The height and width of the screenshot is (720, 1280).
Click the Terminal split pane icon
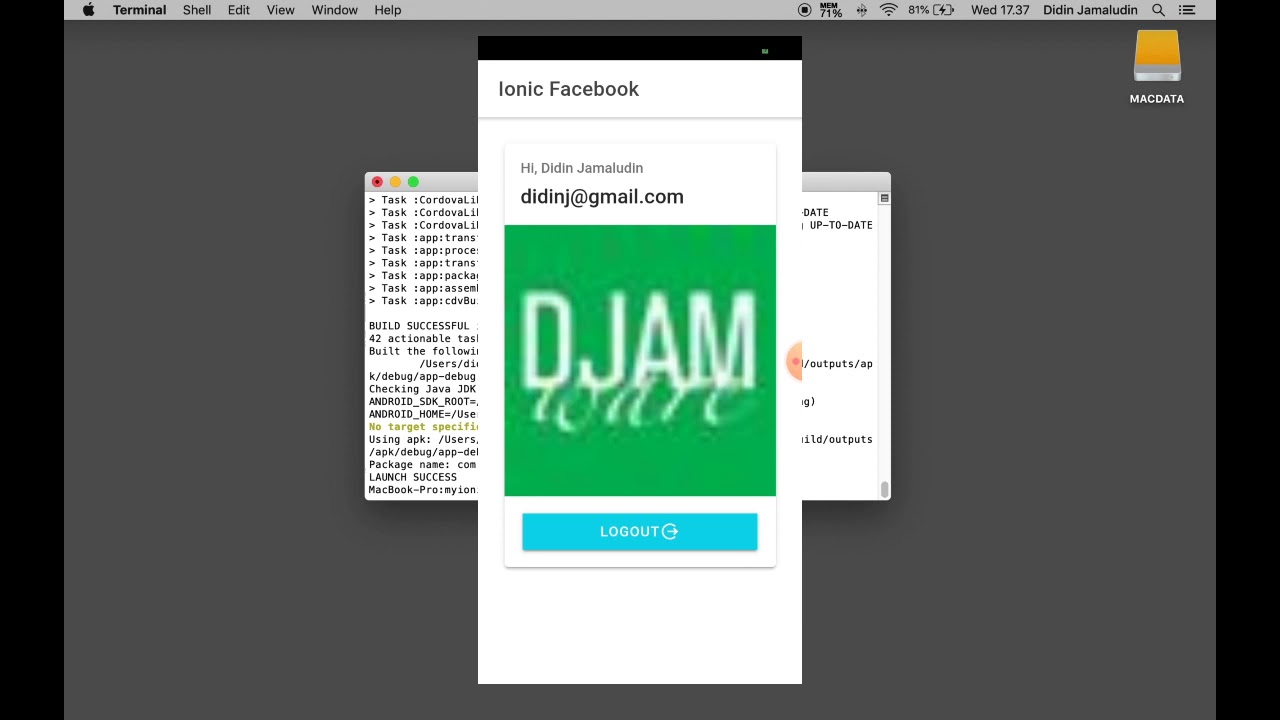(884, 199)
